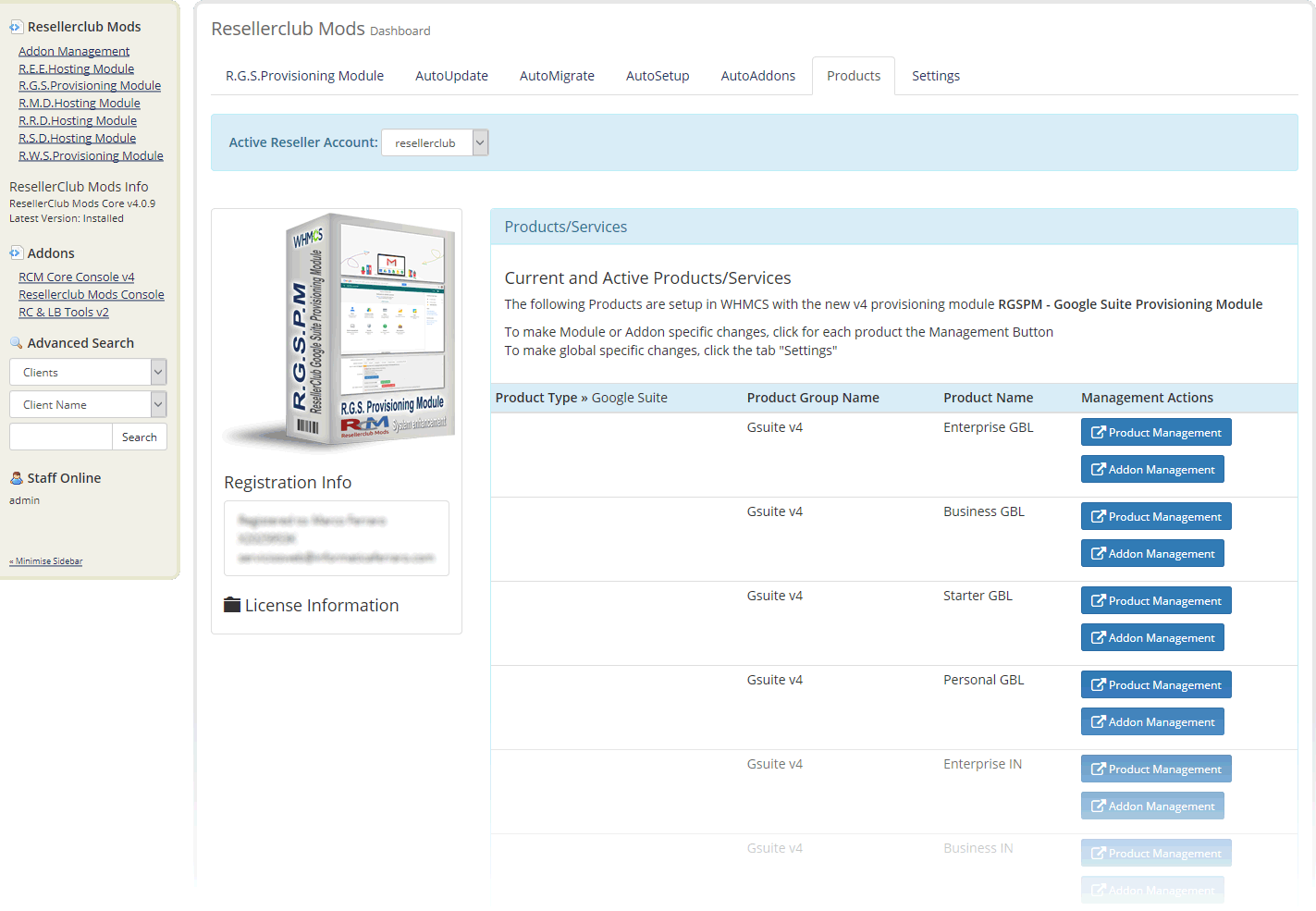The width and height of the screenshot is (1316, 911).
Task: Switch to Settings tab
Action: tap(936, 76)
